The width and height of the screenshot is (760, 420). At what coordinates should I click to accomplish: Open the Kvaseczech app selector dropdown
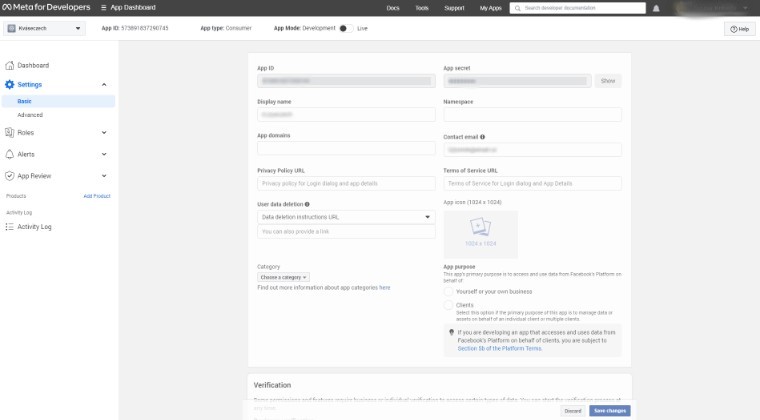(x=45, y=29)
